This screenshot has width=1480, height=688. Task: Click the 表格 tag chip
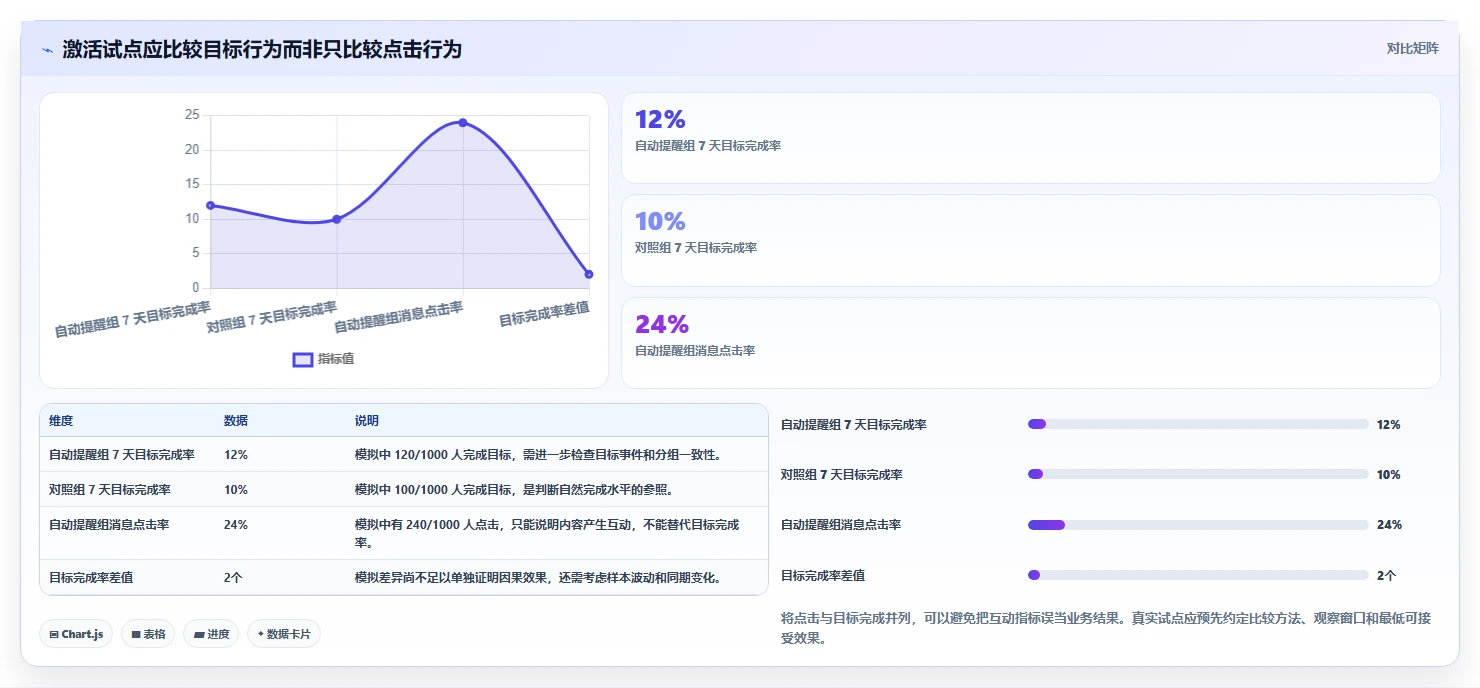coord(148,634)
